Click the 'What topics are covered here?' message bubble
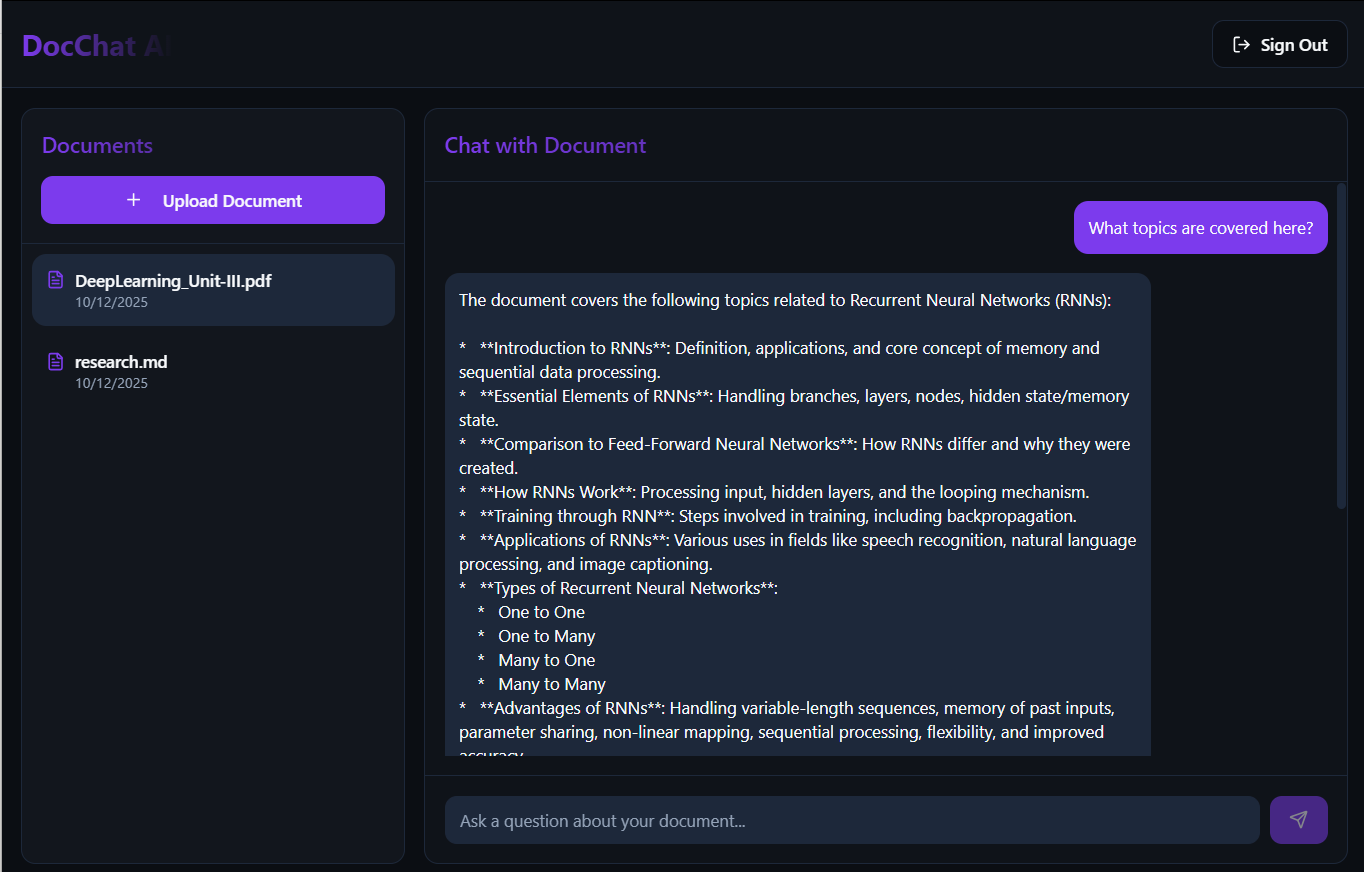 click(x=1200, y=228)
